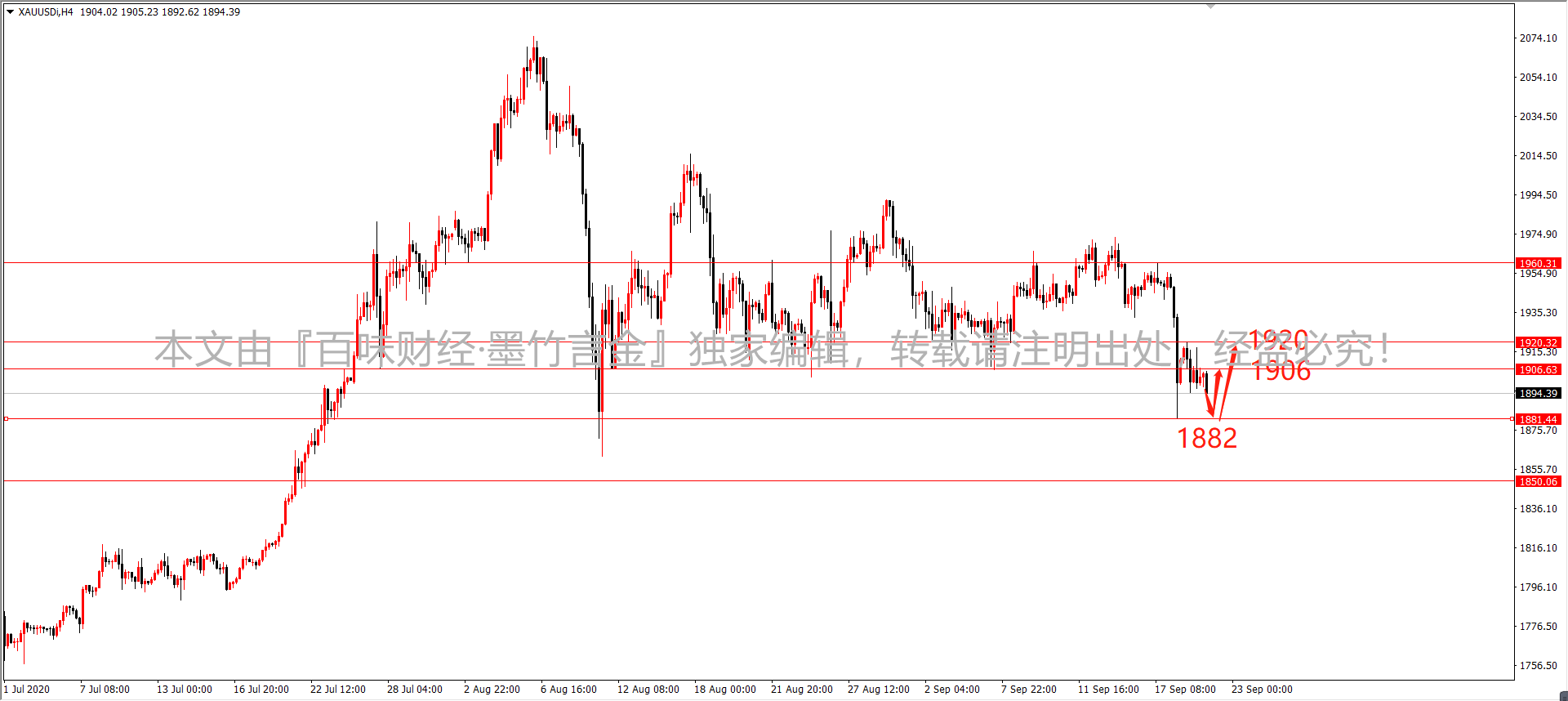Click the 2074.10 price axis value
This screenshot has width=1568, height=701.
tap(1538, 38)
